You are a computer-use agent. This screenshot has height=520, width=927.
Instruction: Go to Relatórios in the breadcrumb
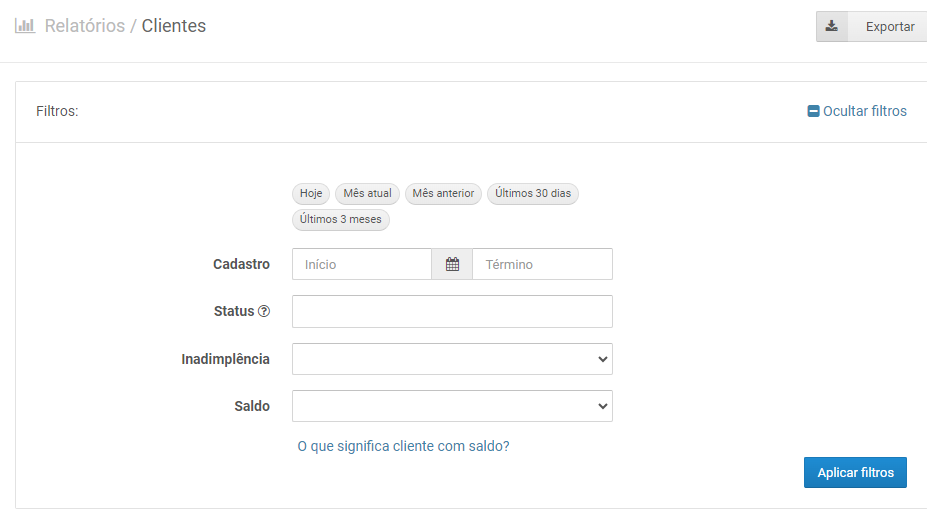tap(85, 26)
